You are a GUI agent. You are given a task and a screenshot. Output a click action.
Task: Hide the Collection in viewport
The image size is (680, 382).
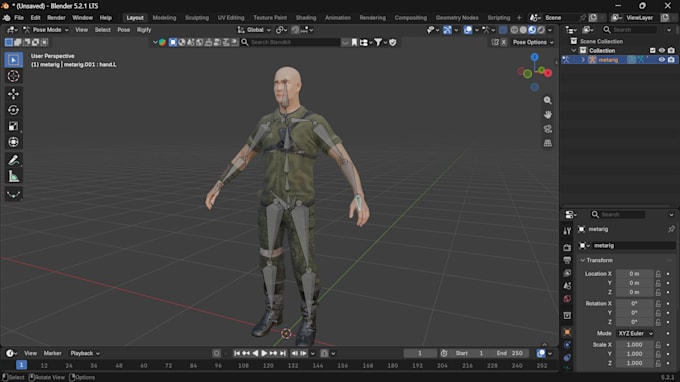(662, 50)
